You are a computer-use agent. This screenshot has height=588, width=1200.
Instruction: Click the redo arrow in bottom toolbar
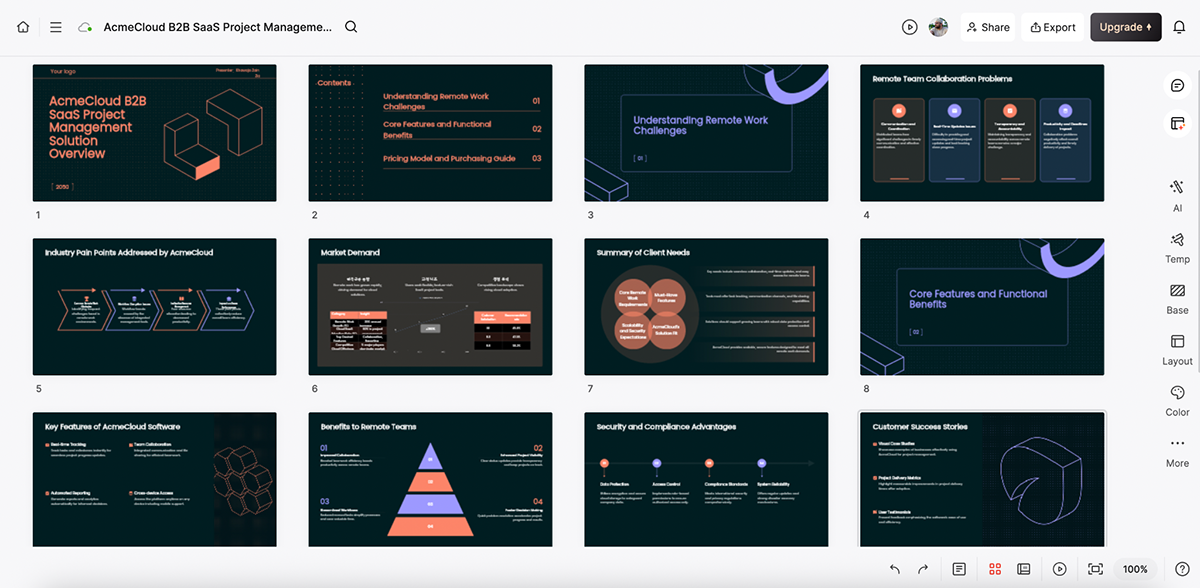pyautogui.click(x=923, y=568)
